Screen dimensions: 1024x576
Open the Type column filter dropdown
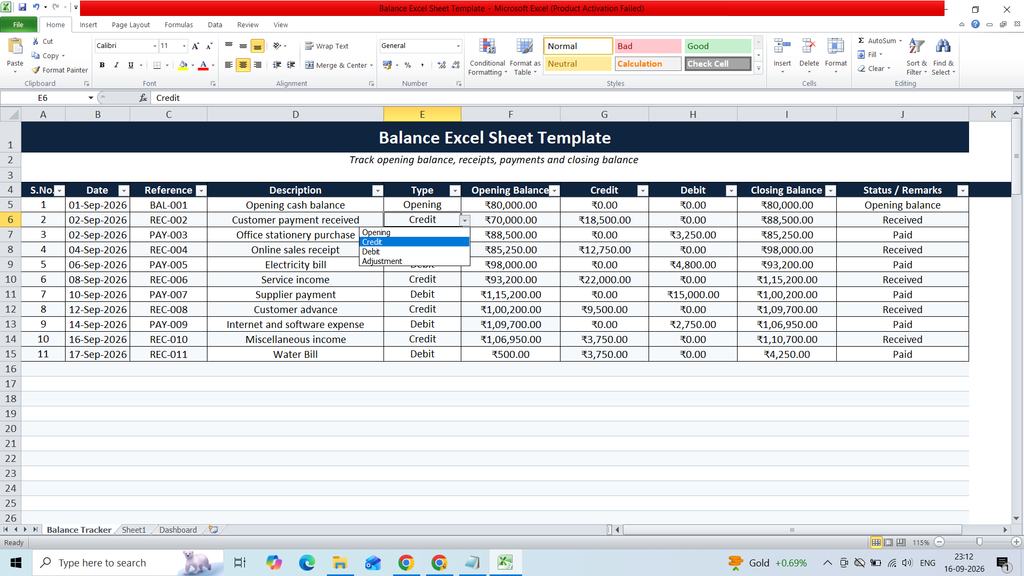[455, 191]
